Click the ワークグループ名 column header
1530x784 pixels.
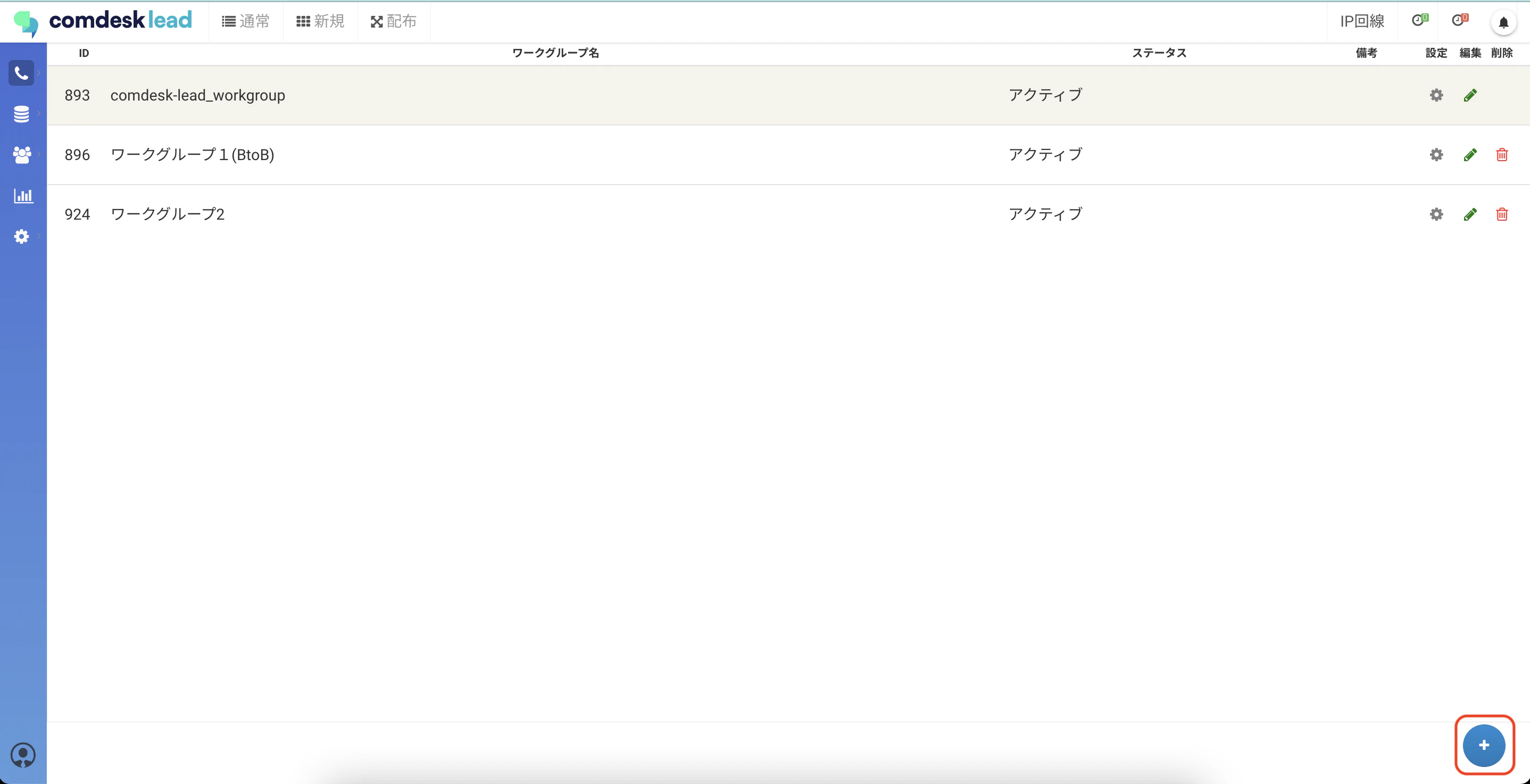555,53
